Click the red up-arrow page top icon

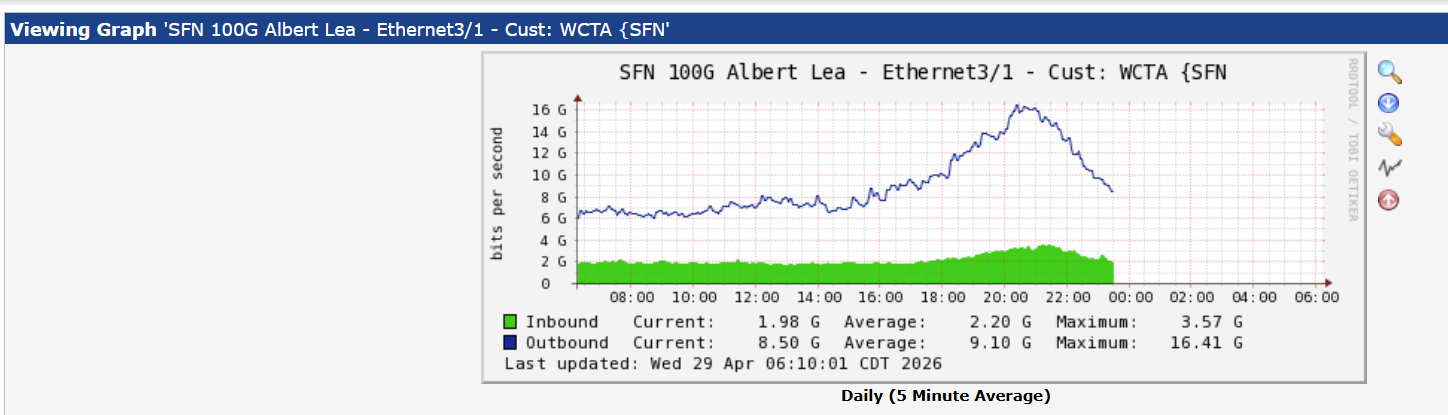1389,199
